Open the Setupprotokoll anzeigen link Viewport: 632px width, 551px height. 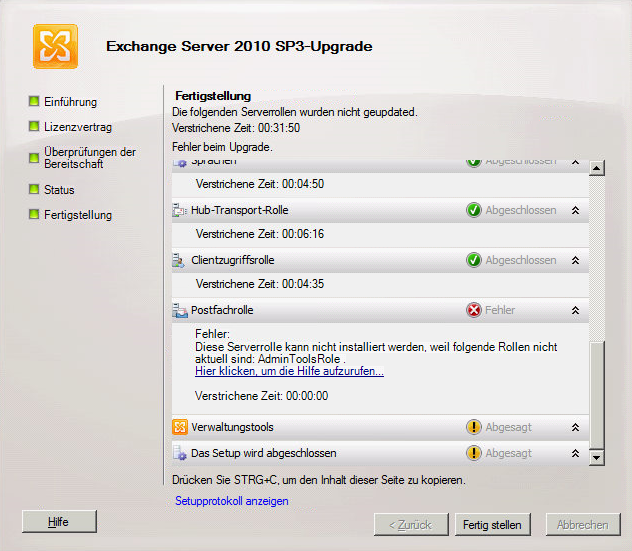coord(232,501)
